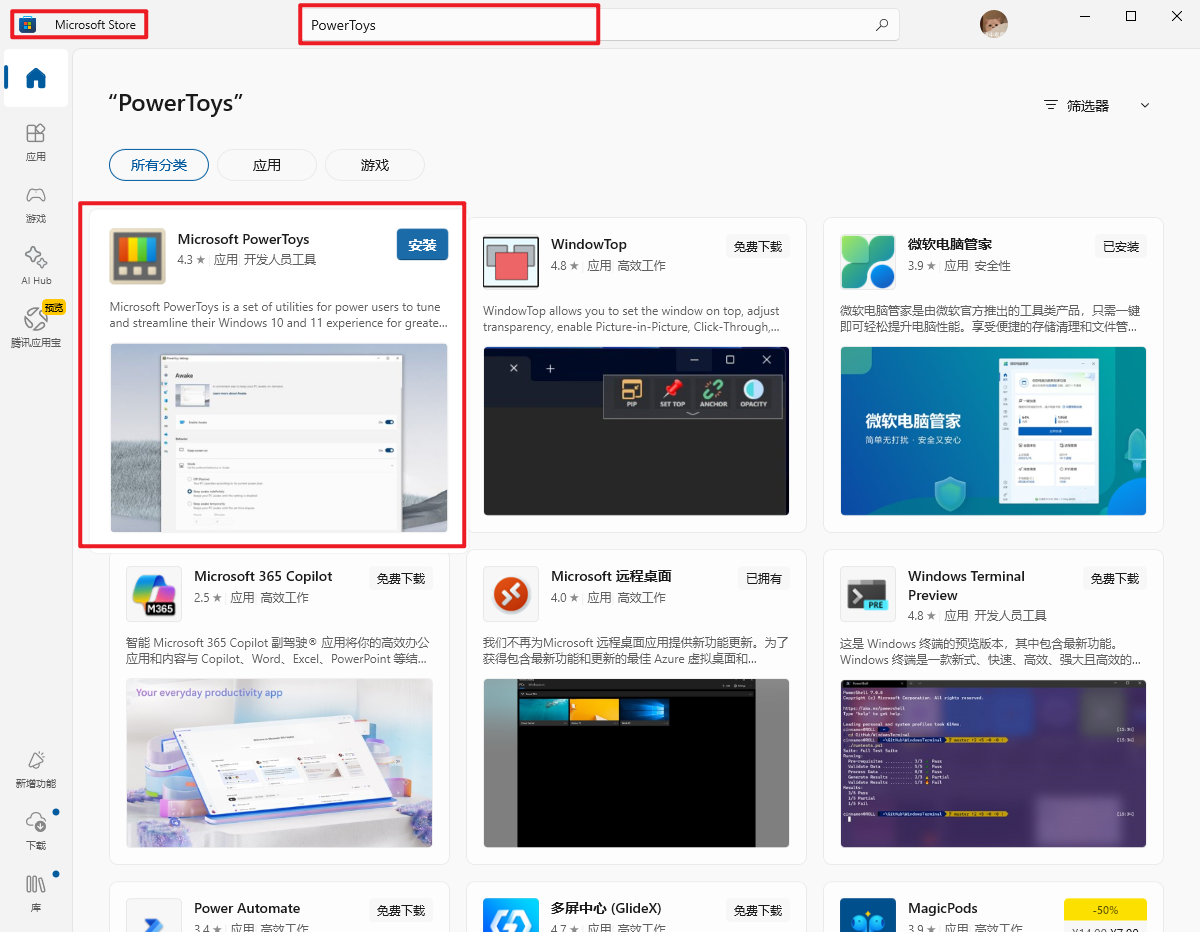Show 新增功能 from the sidebar
Viewport: 1200px width, 932px height.
tap(36, 769)
